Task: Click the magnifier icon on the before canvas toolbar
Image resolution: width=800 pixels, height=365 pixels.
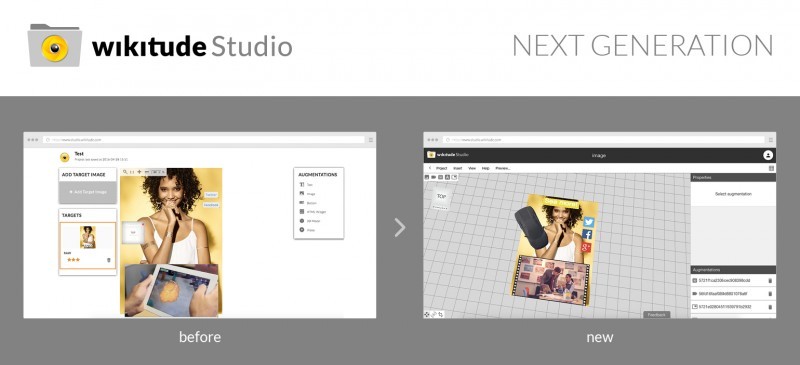Action: point(125,172)
